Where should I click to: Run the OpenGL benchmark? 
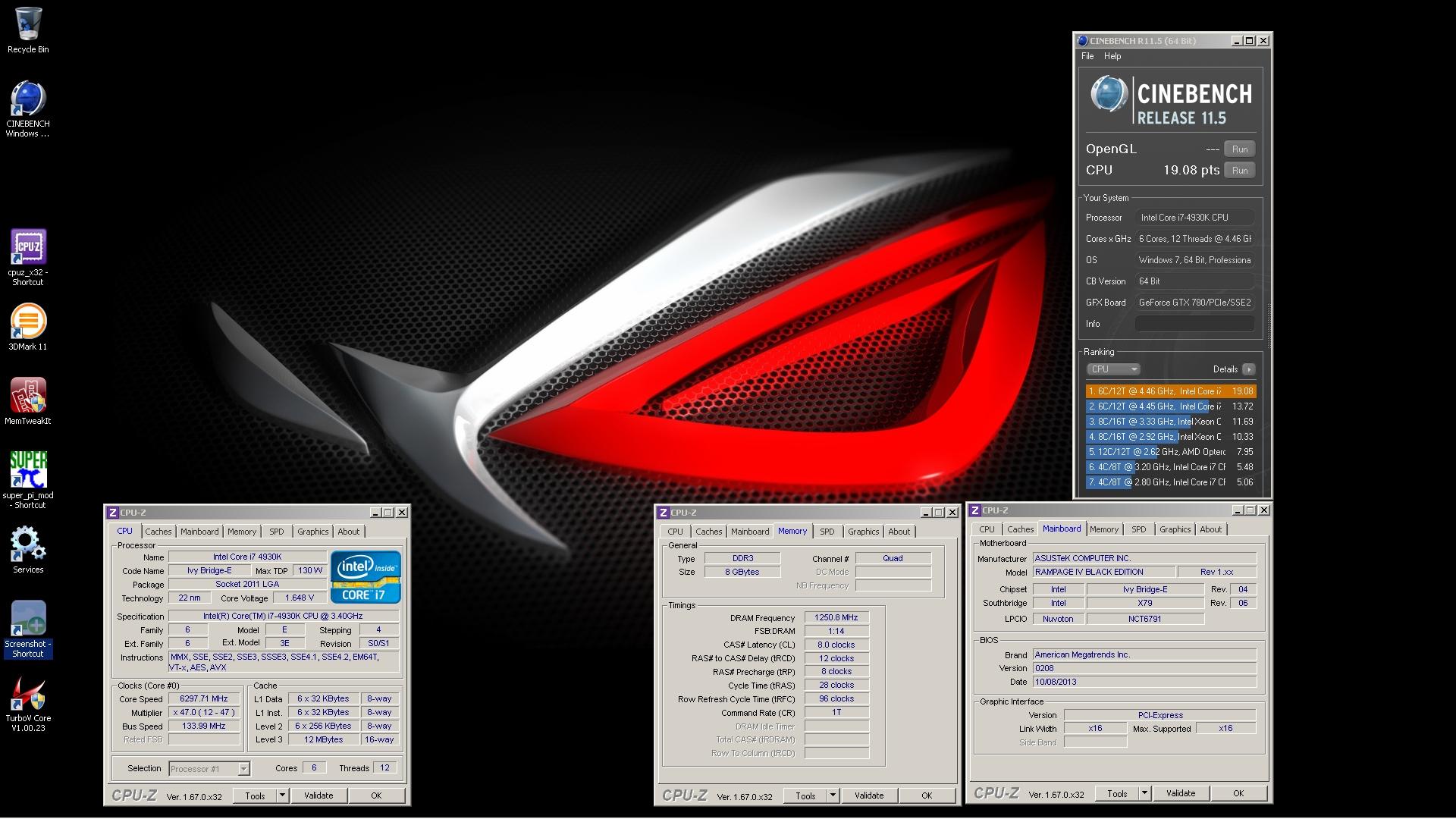pyautogui.click(x=1240, y=149)
